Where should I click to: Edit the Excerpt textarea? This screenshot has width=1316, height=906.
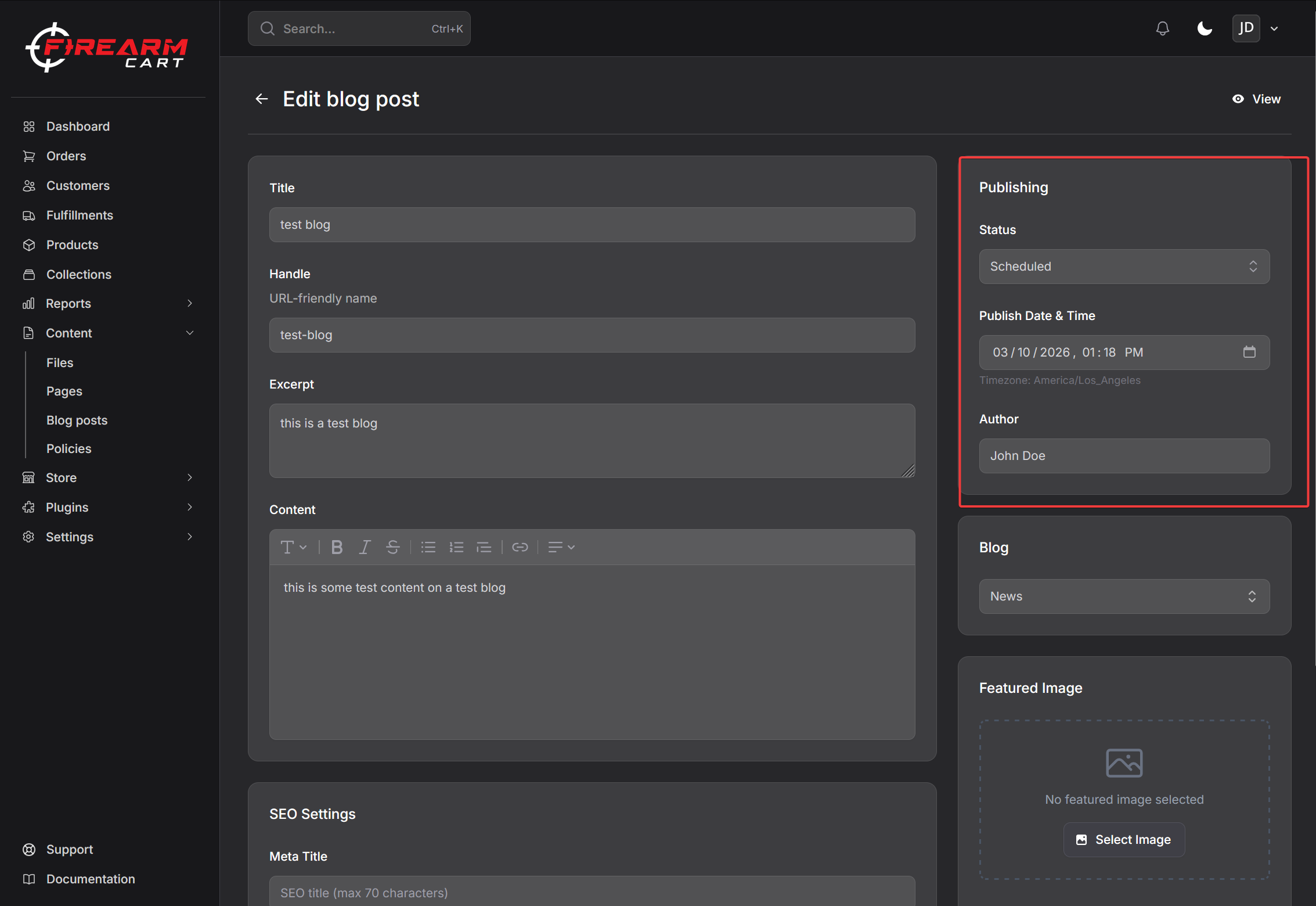tap(592, 441)
